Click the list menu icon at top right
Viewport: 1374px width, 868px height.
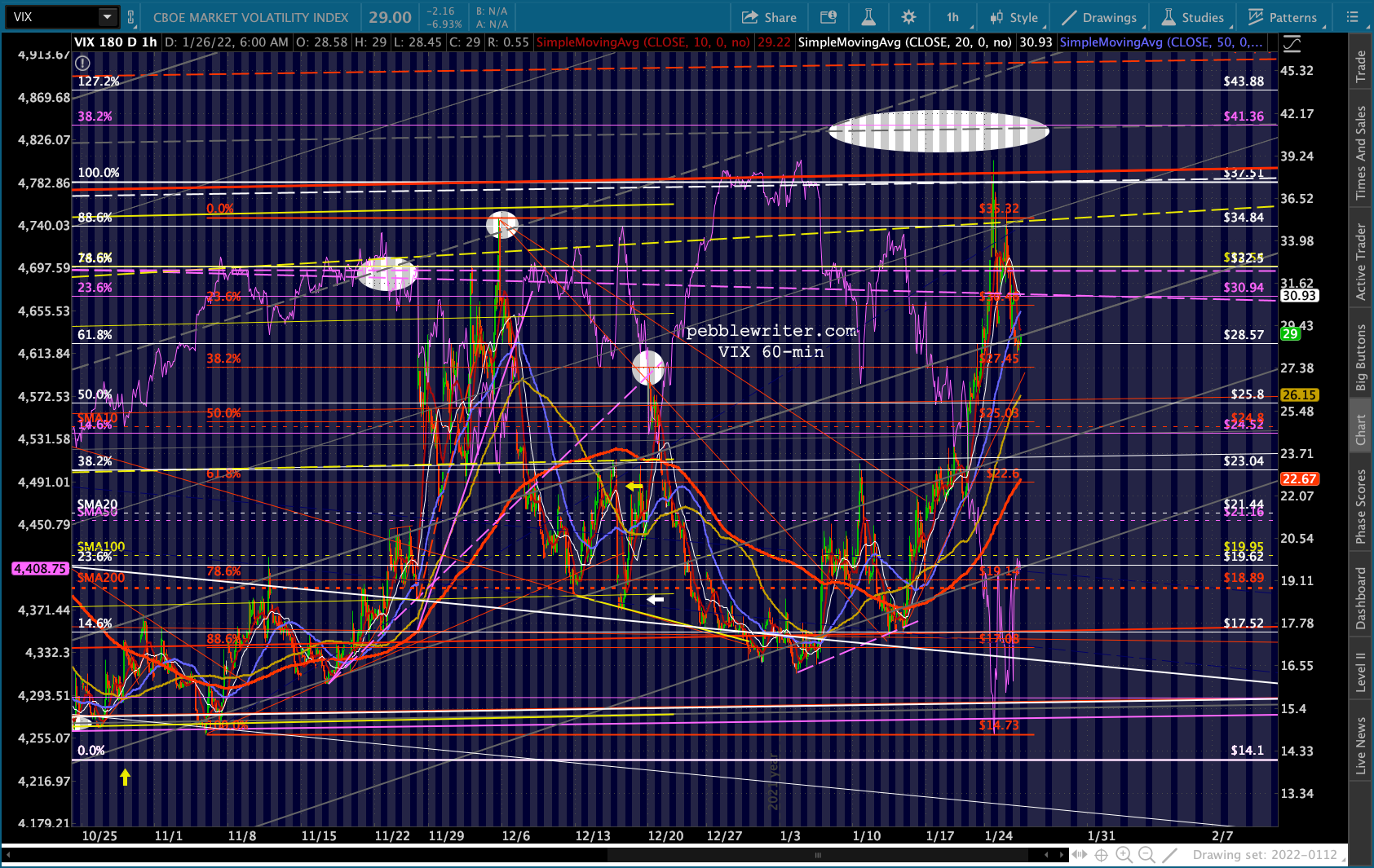(1353, 17)
